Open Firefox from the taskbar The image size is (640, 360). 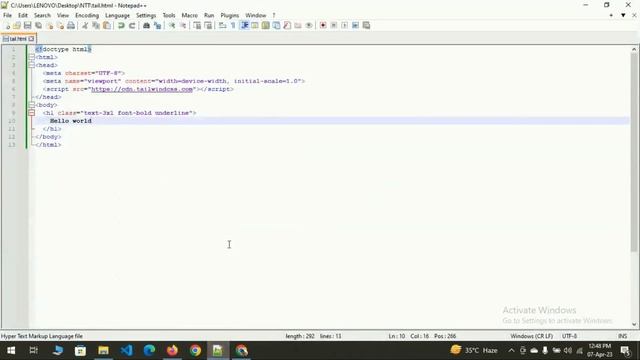point(172,350)
